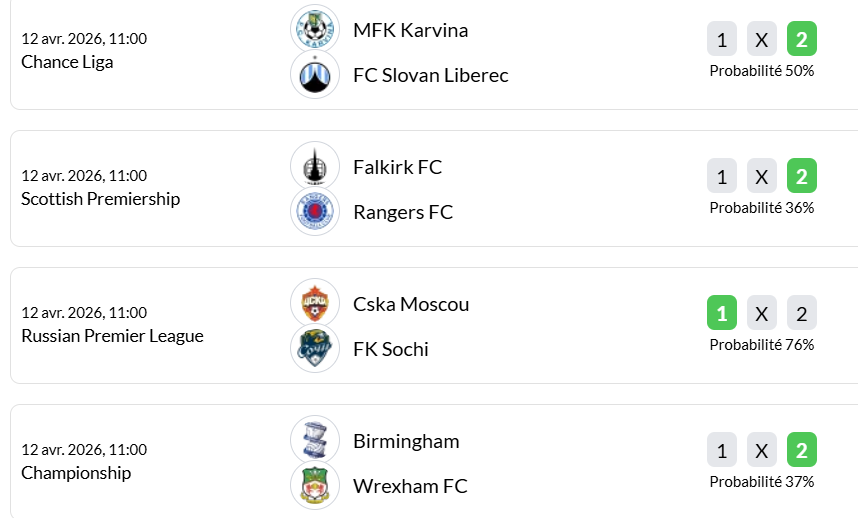Click the MFK Karvina team logo
858x518 pixels.
(315, 29)
